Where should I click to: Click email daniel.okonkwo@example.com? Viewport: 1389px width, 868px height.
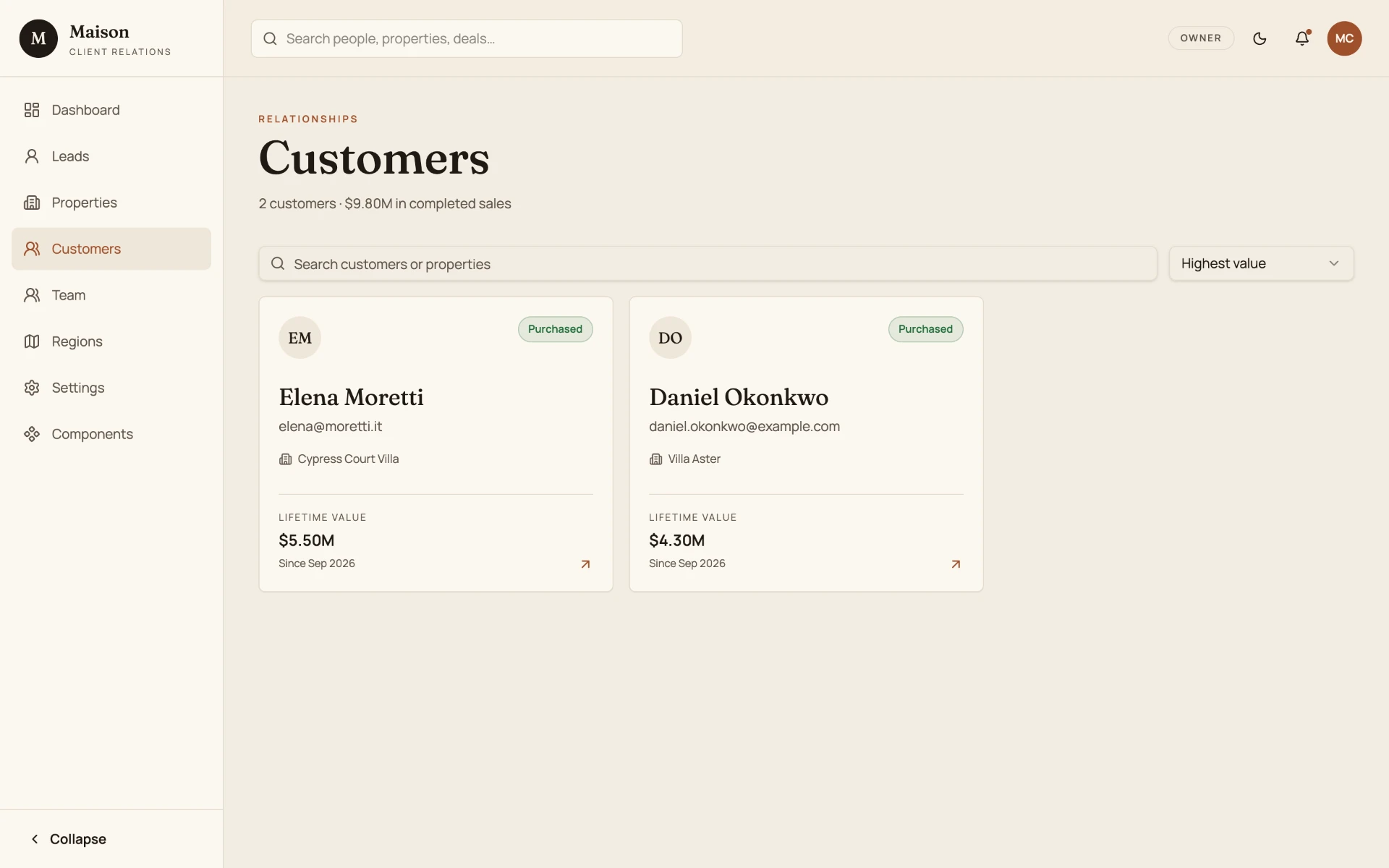pyautogui.click(x=744, y=427)
